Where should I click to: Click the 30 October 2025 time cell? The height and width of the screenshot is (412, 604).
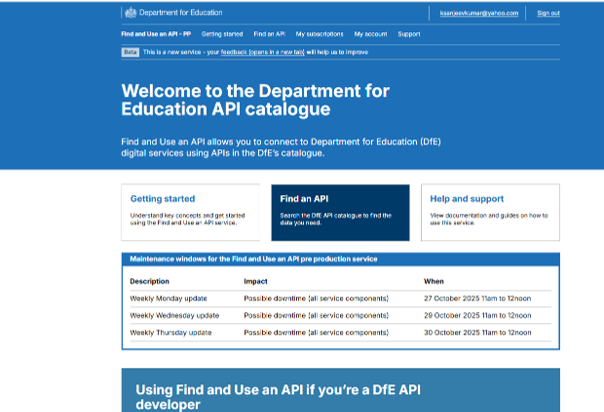(478, 333)
